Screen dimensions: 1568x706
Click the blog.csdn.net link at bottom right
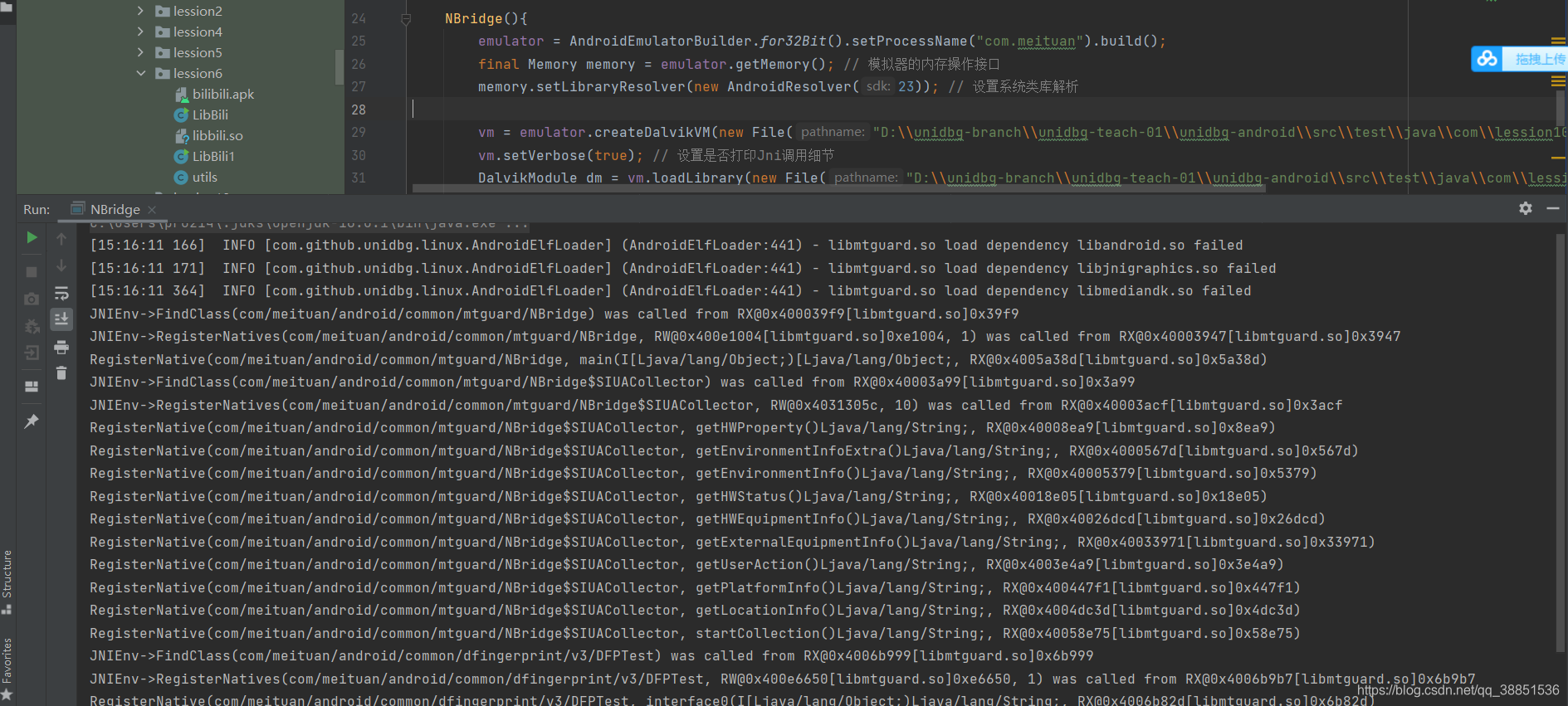pyautogui.click(x=1458, y=689)
